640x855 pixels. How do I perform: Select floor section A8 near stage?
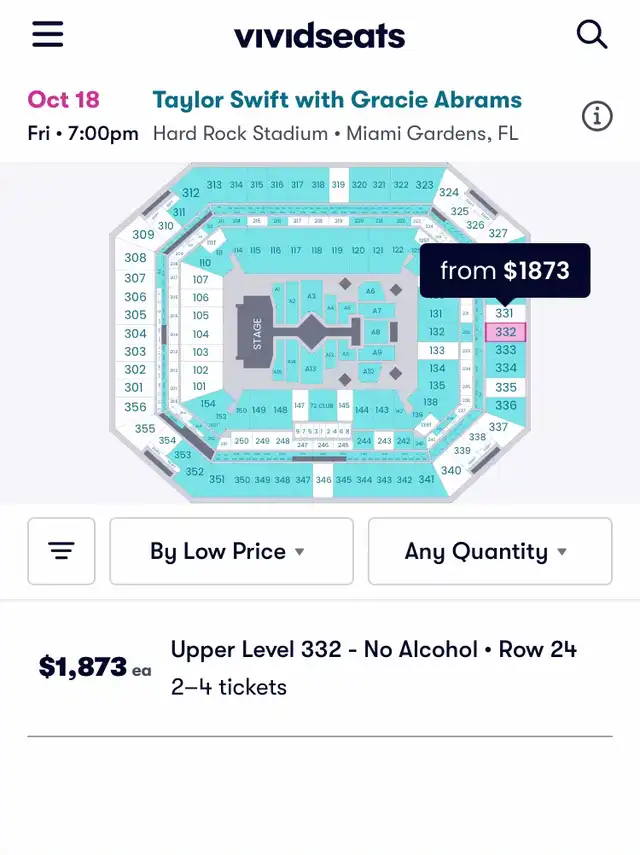375,332
